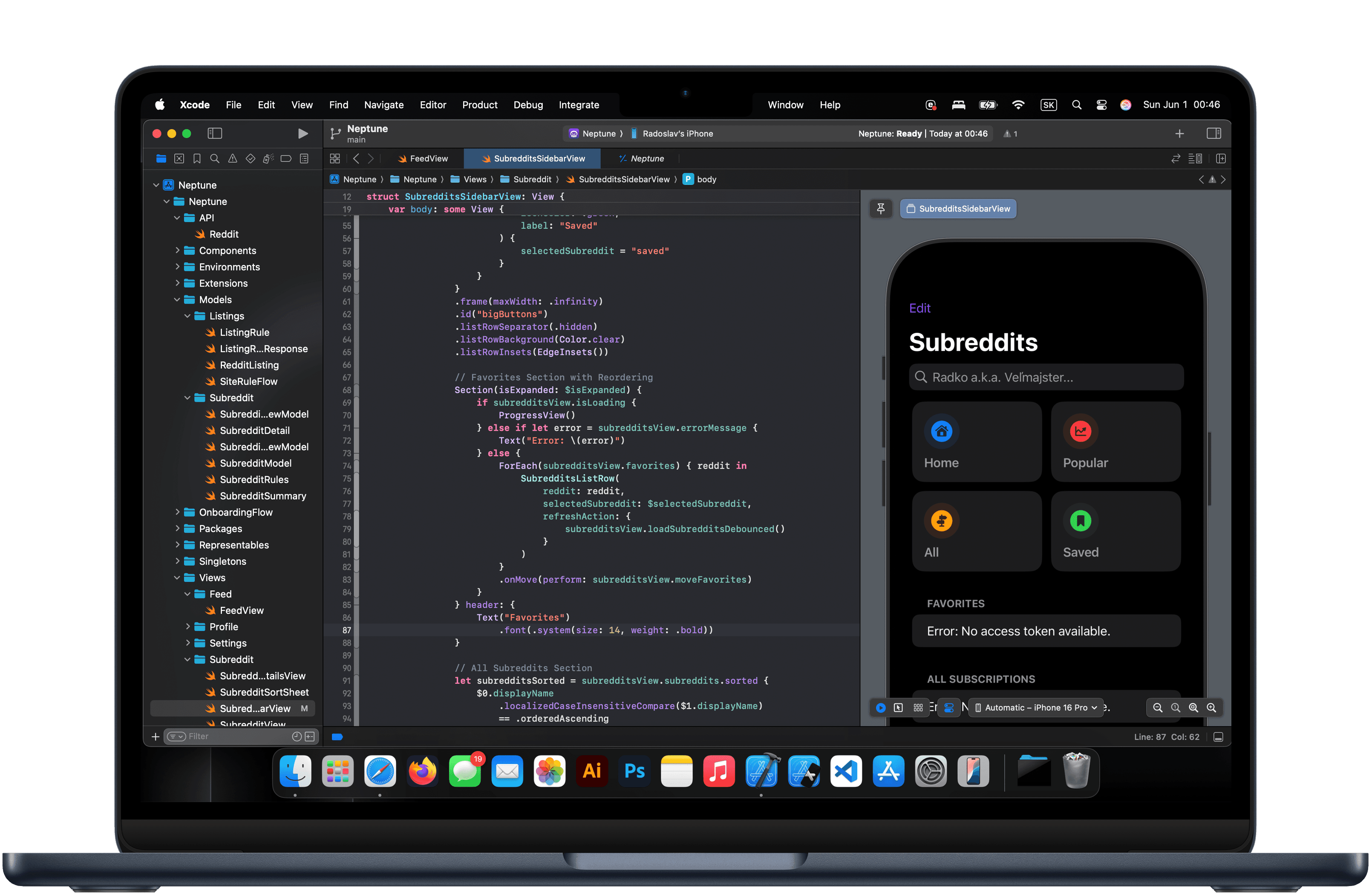1372x895 pixels.
Task: Switch canvas to Selectable preview mode
Action: point(898,707)
